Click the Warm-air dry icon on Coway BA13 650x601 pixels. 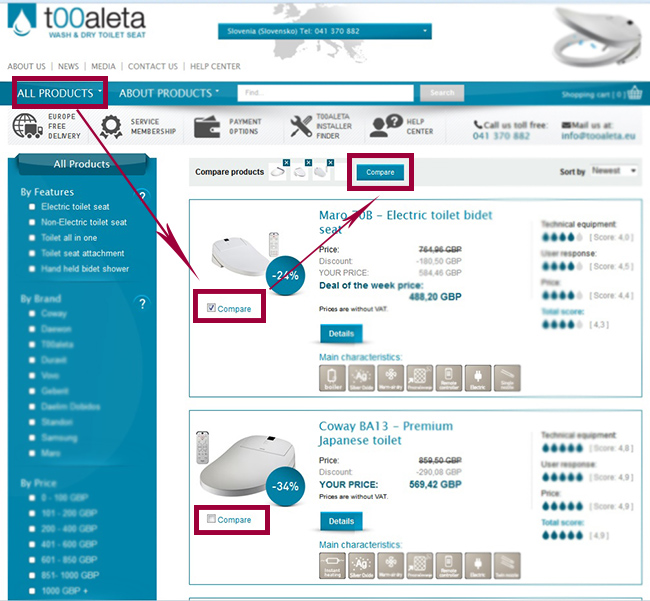pos(390,565)
